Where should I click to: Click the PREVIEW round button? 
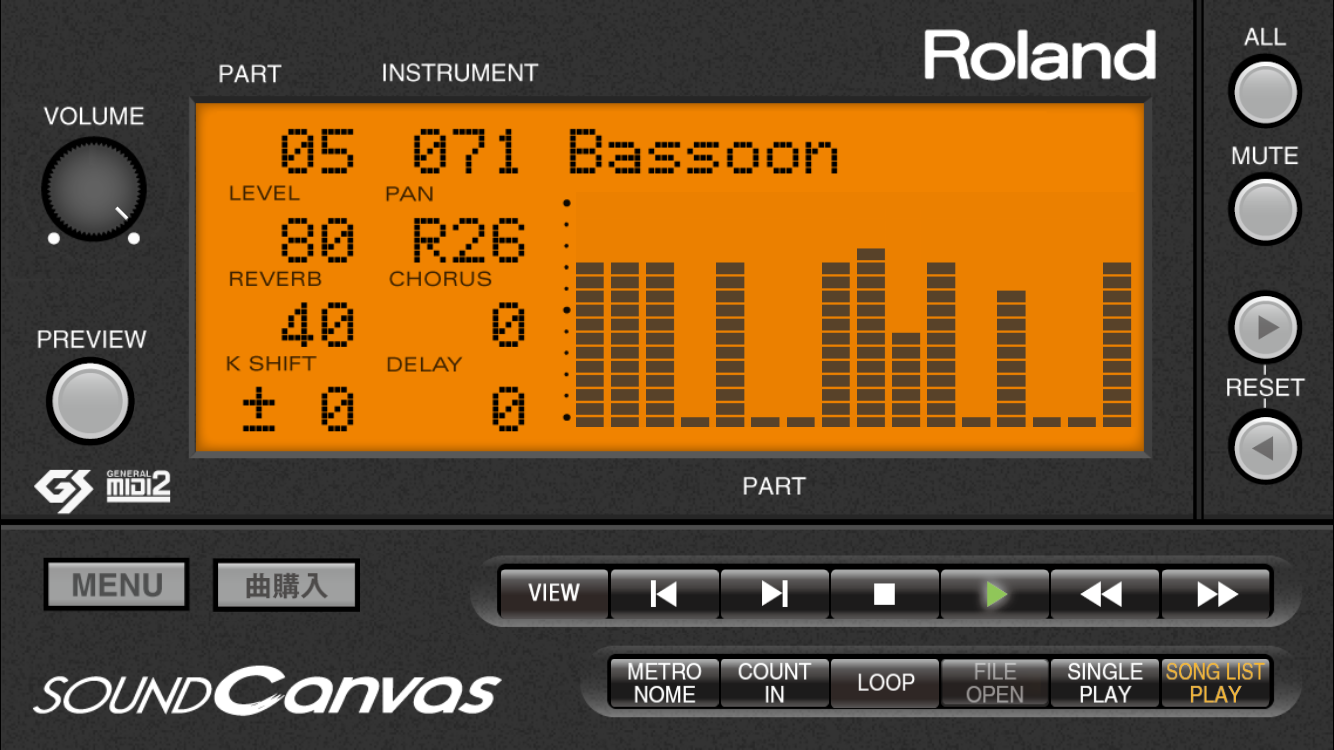pyautogui.click(x=90, y=401)
